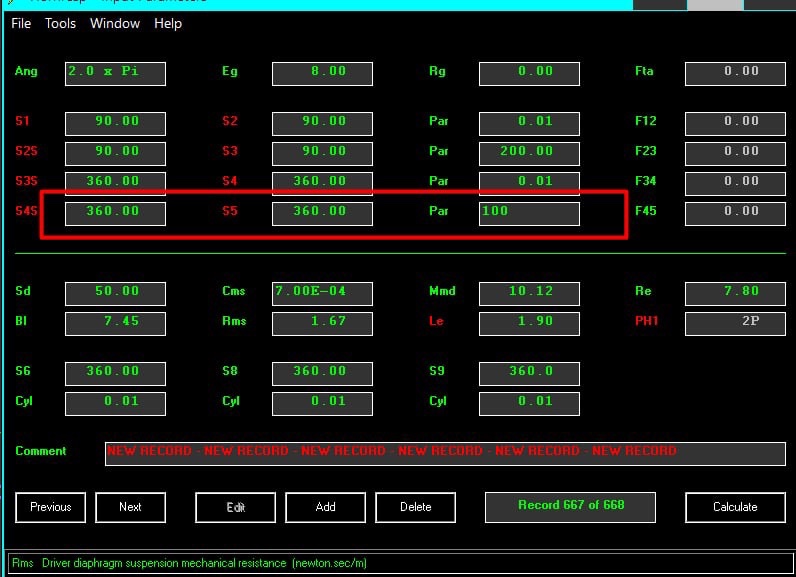
Task: Advance to the Next record
Action: click(130, 507)
